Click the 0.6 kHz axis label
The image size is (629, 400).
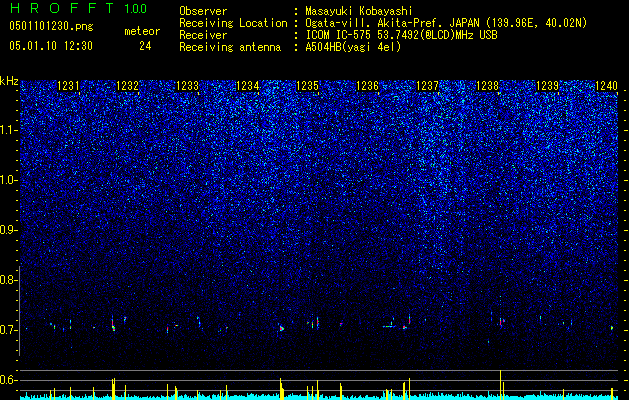[x=8, y=380]
